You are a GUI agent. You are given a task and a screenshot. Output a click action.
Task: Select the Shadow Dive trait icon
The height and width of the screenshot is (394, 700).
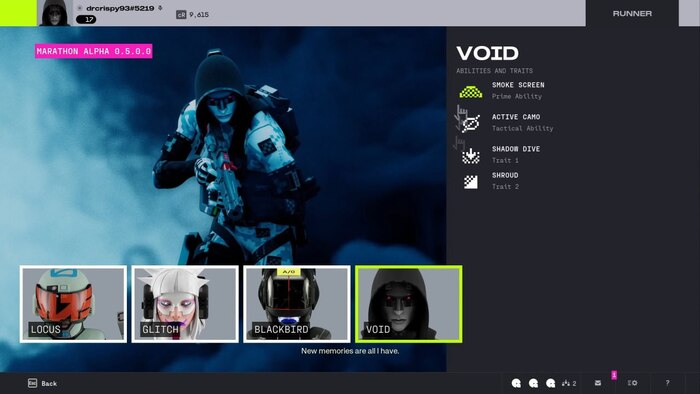471,155
